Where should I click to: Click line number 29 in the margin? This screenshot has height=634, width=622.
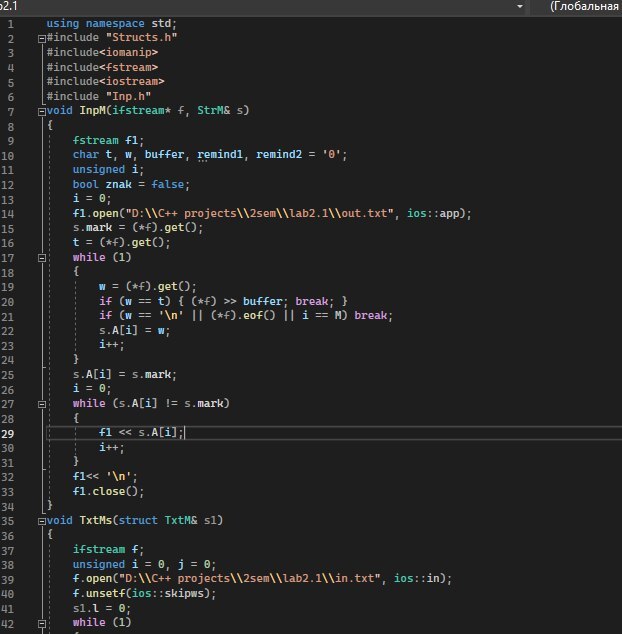coord(7,433)
